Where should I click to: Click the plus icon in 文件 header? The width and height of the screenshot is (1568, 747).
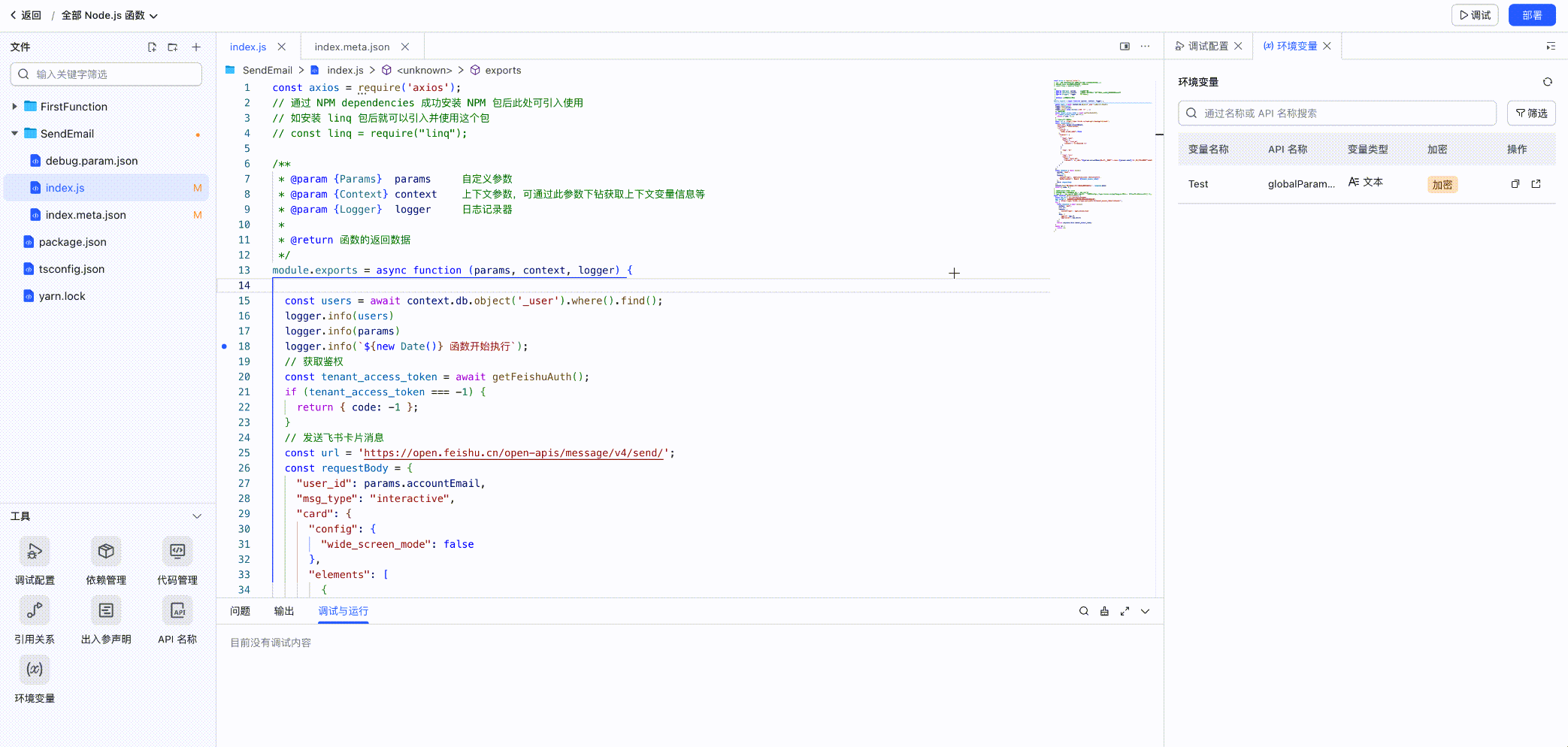coord(196,47)
